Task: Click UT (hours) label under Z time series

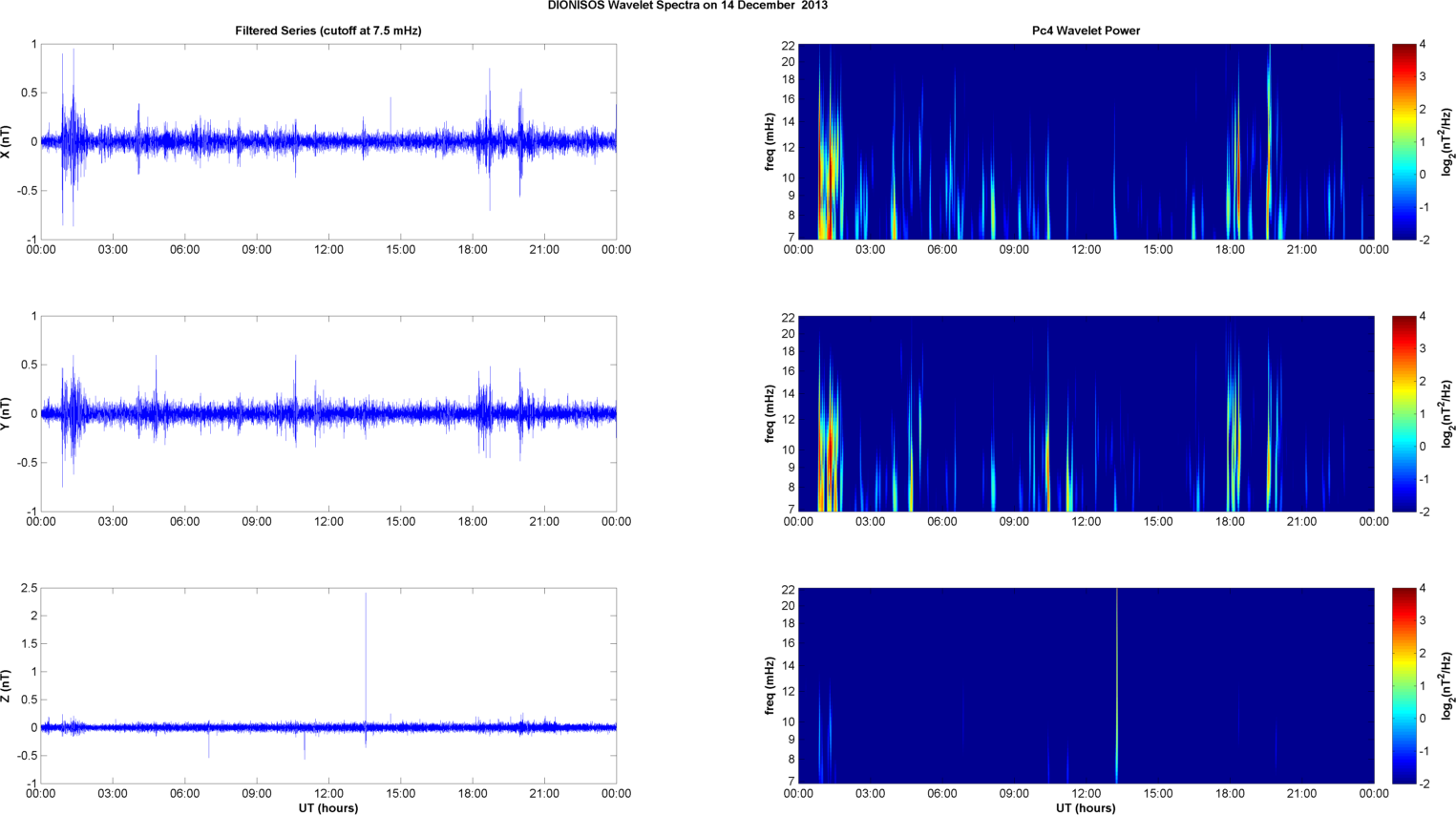Action: (327, 807)
